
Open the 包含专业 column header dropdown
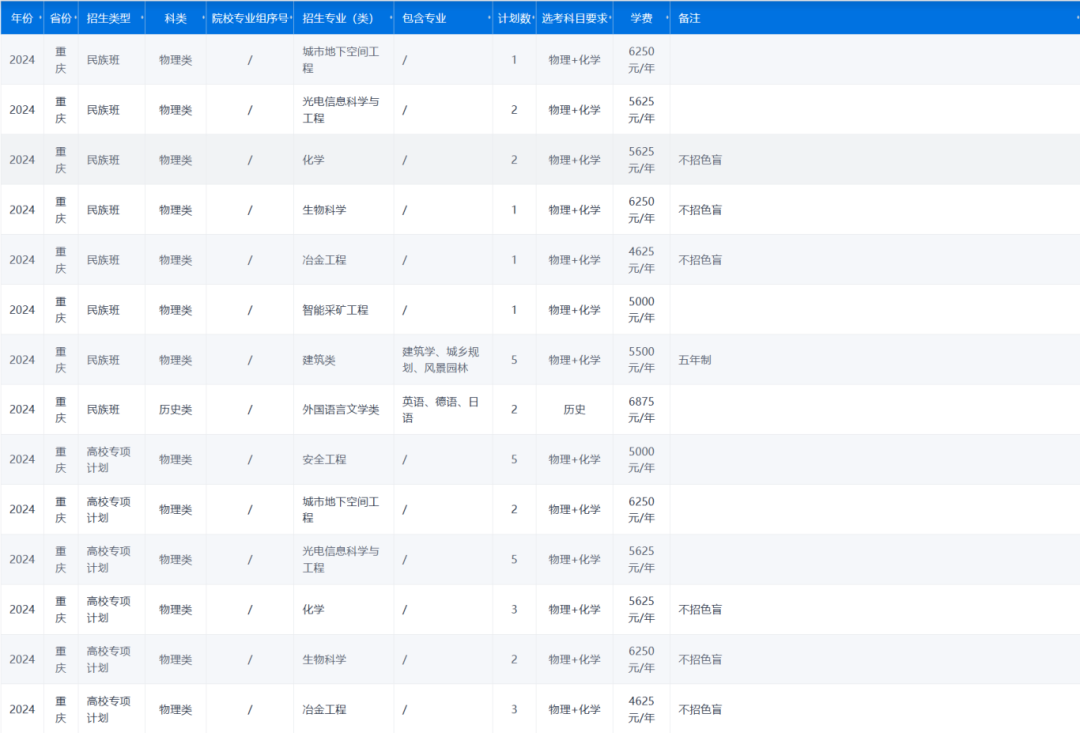tap(490, 18)
